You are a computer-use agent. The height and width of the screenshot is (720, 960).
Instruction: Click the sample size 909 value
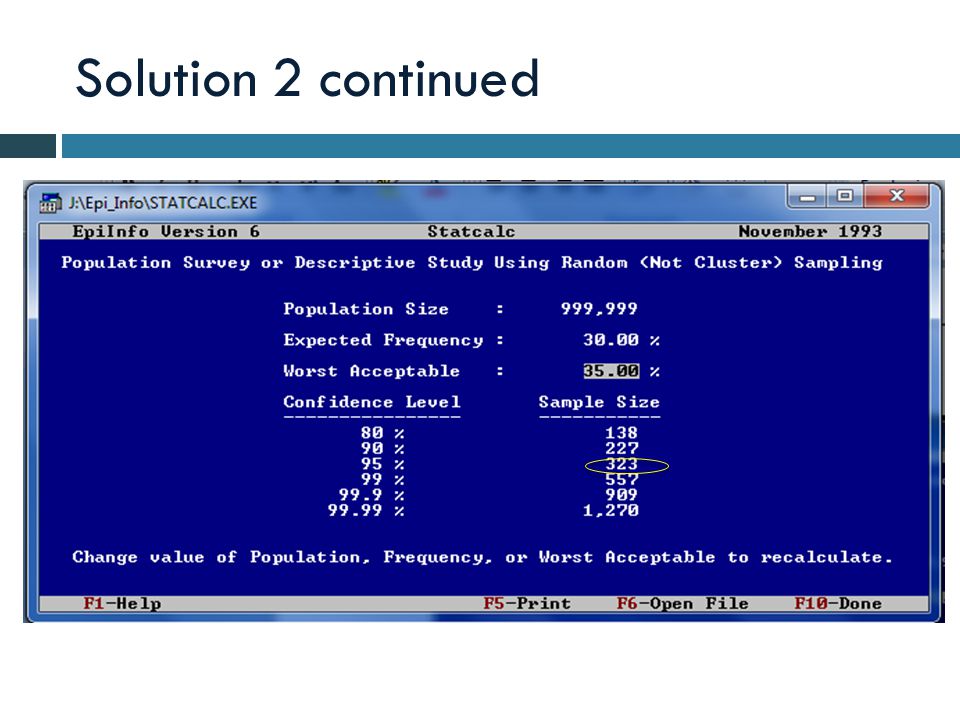tap(621, 495)
